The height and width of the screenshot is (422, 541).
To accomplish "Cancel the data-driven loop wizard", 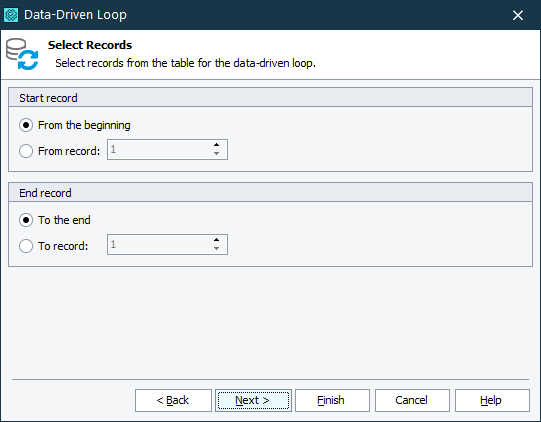I will pyautogui.click(x=412, y=400).
